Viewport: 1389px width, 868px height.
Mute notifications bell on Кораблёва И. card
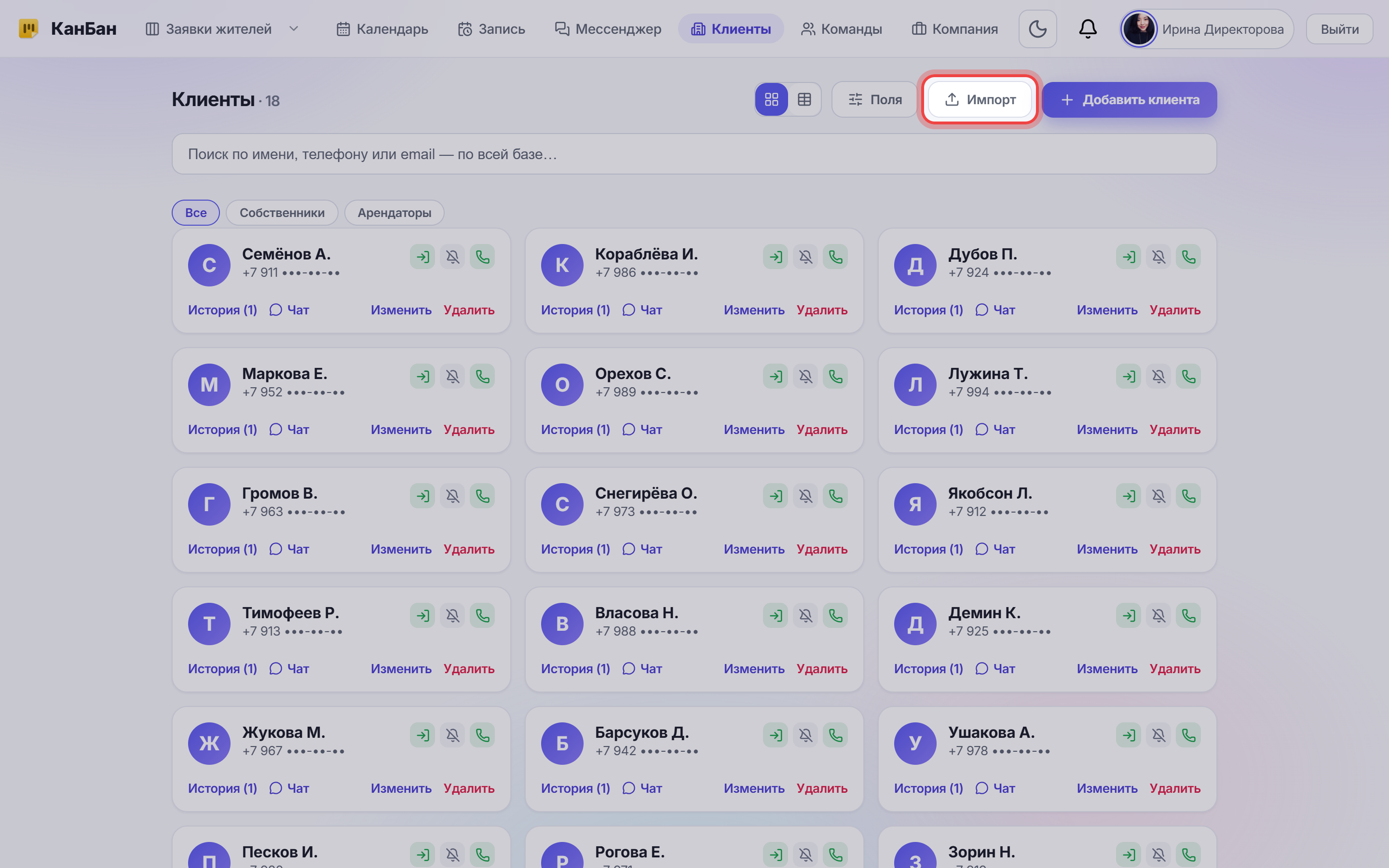coord(805,257)
